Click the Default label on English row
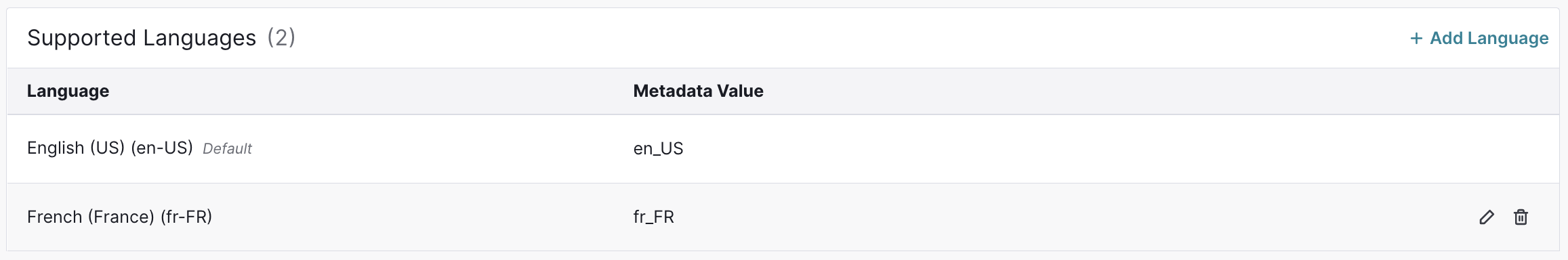 point(227,149)
